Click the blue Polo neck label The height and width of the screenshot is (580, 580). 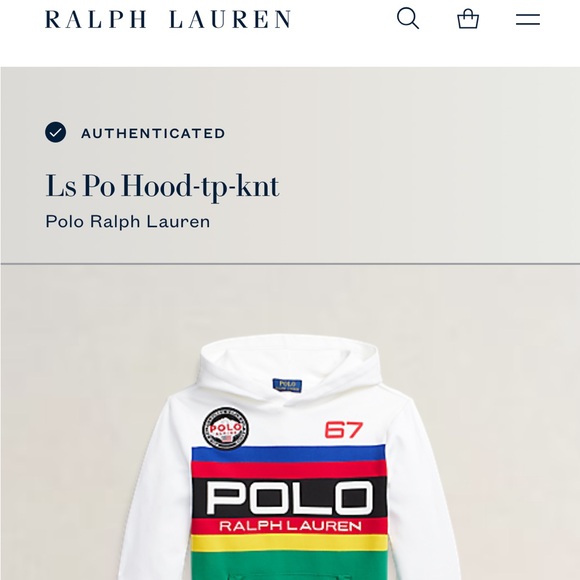pyautogui.click(x=287, y=385)
